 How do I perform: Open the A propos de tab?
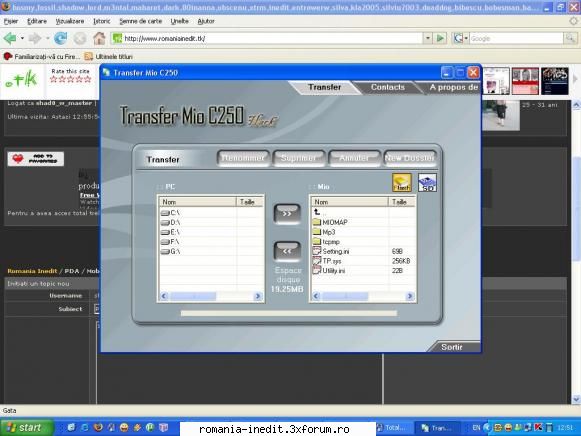pos(453,87)
